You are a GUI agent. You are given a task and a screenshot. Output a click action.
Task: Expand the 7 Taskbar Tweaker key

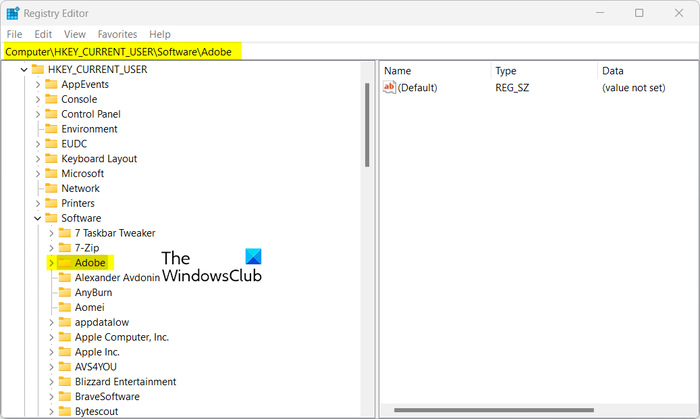(x=51, y=233)
